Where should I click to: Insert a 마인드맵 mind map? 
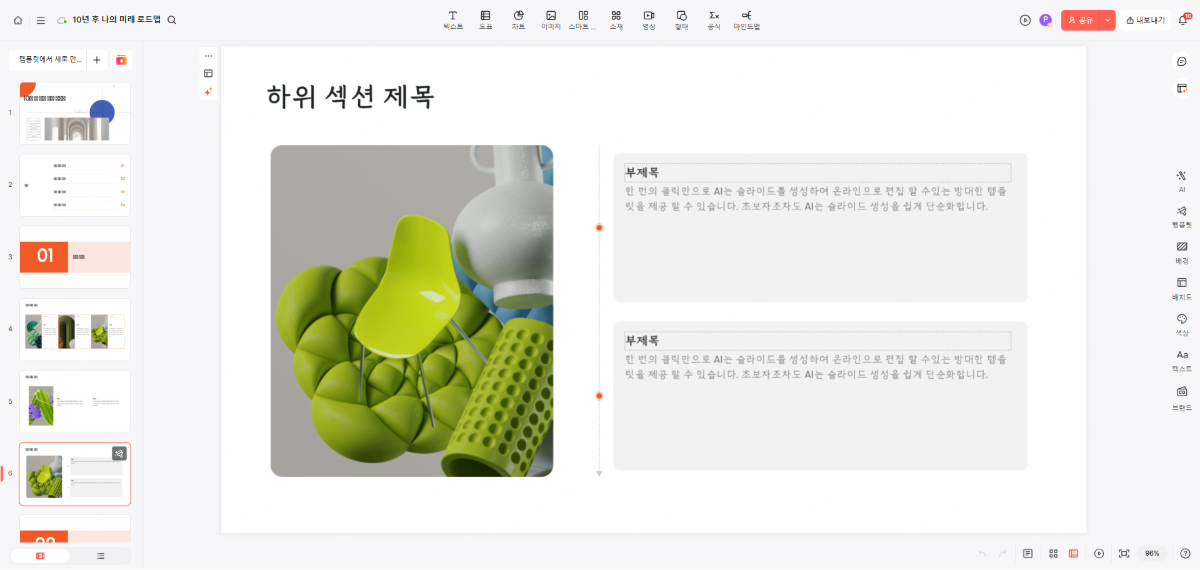747,20
